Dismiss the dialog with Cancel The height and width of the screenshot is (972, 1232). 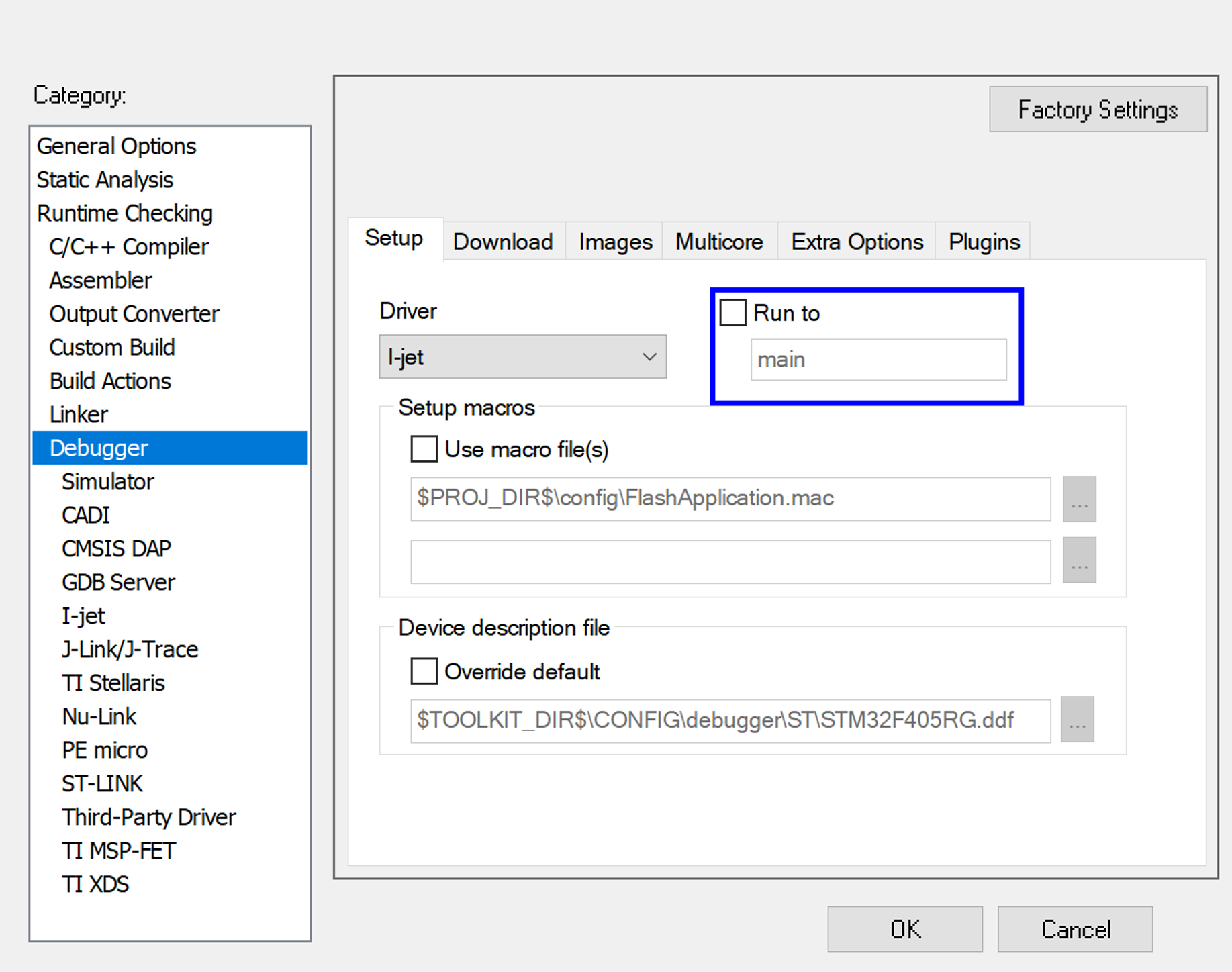1075,929
